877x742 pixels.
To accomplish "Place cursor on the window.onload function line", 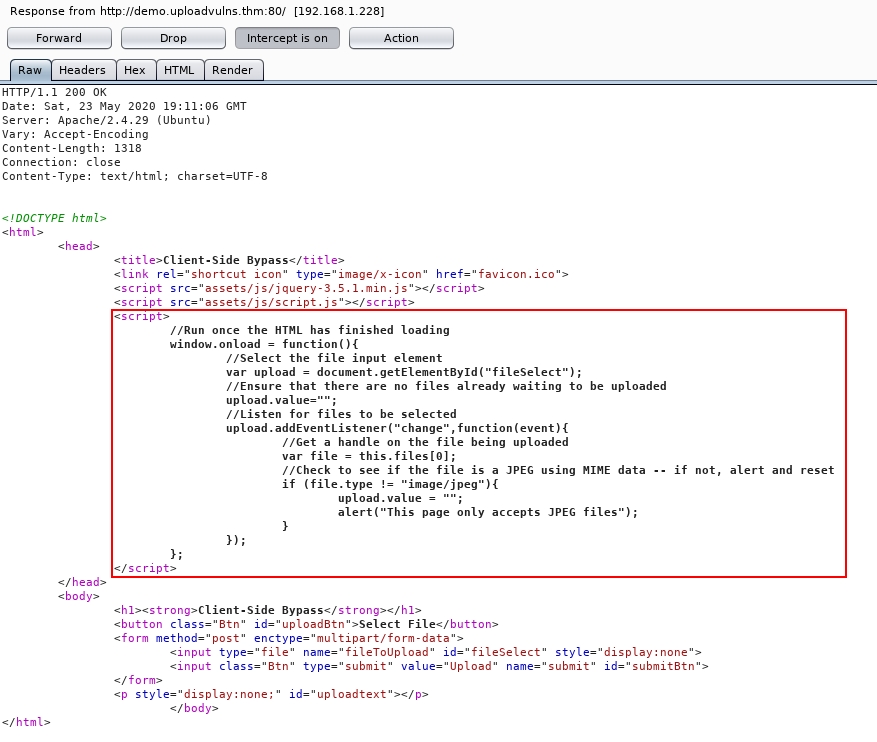I will point(264,344).
